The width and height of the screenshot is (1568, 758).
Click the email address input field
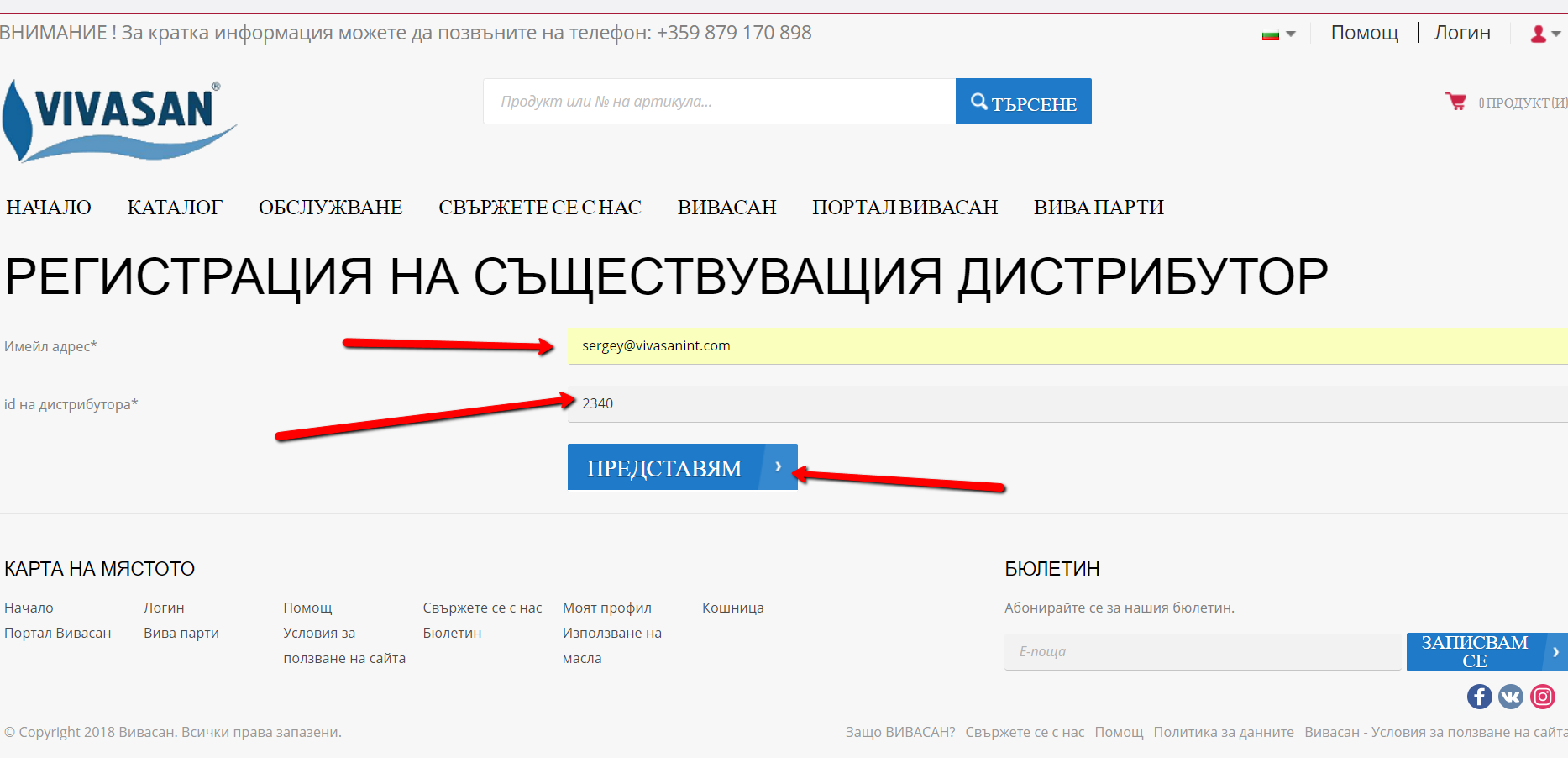(x=1067, y=346)
